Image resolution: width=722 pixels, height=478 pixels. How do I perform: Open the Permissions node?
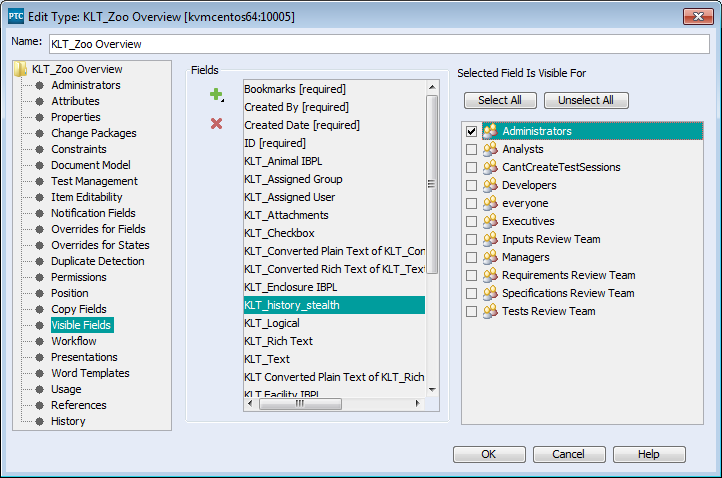click(79, 277)
